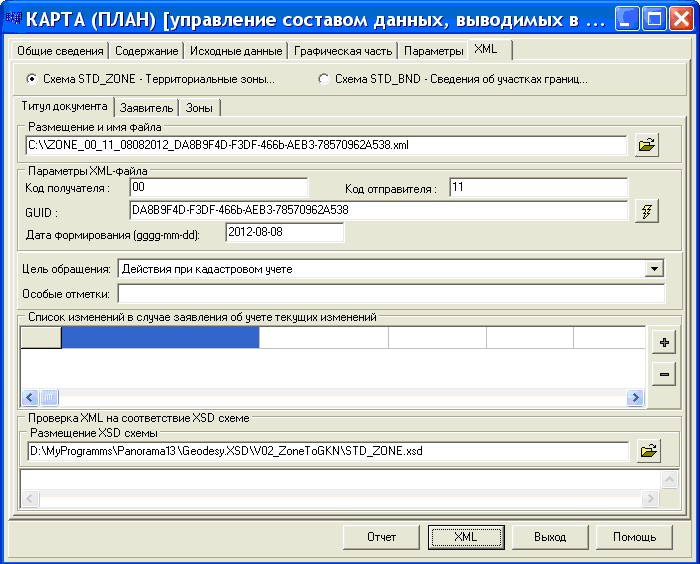Screen dimensions: 700x564
Task: Select the STD_BND schema radio button
Action: (323, 78)
